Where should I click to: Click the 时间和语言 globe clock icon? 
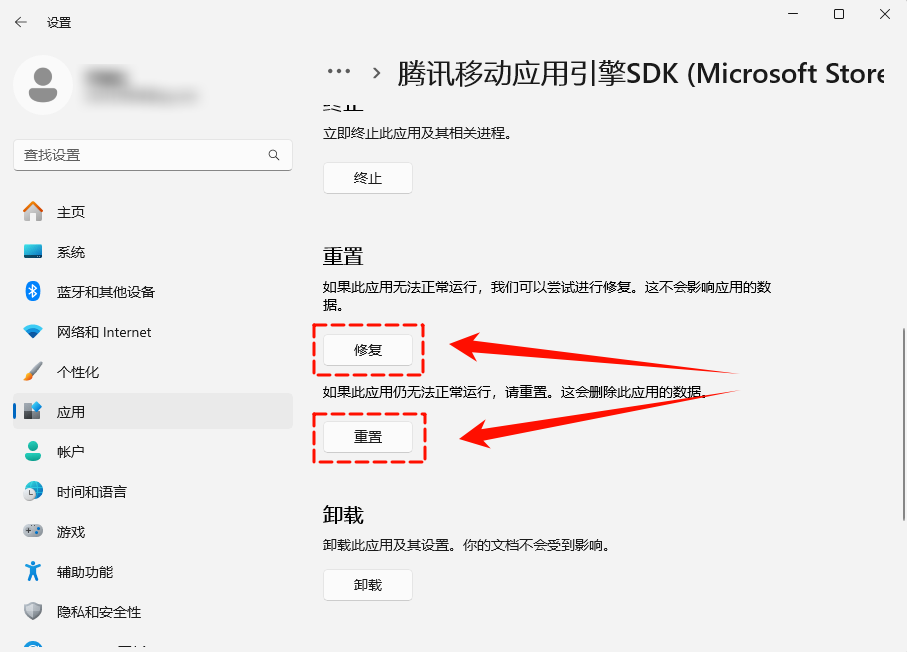tap(33, 491)
